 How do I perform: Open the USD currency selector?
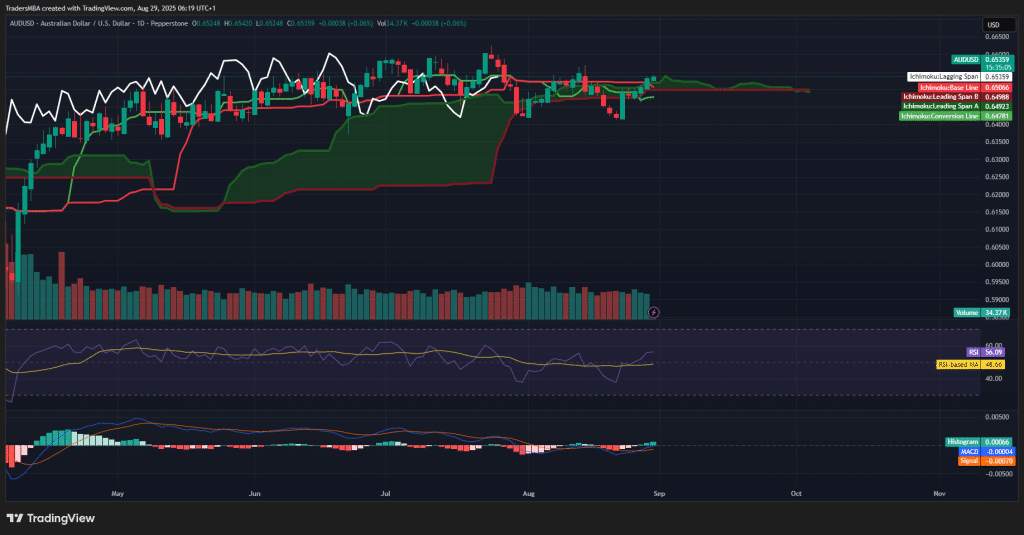(x=993, y=25)
